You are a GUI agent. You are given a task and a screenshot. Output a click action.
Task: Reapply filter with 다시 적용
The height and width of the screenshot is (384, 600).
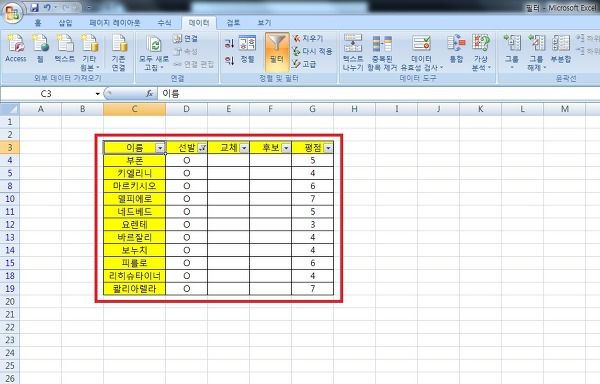[x=312, y=51]
